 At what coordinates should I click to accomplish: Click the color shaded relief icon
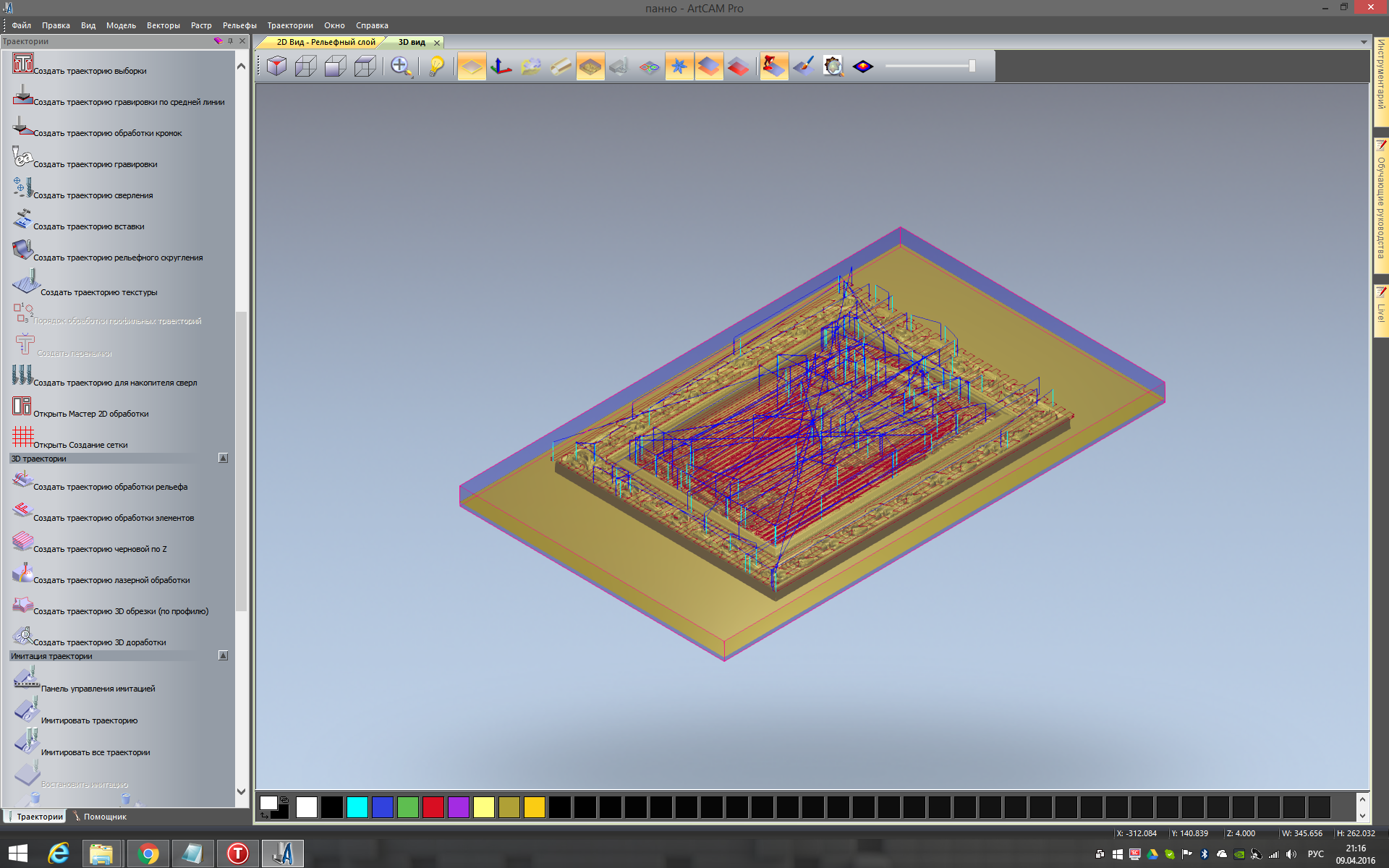862,67
